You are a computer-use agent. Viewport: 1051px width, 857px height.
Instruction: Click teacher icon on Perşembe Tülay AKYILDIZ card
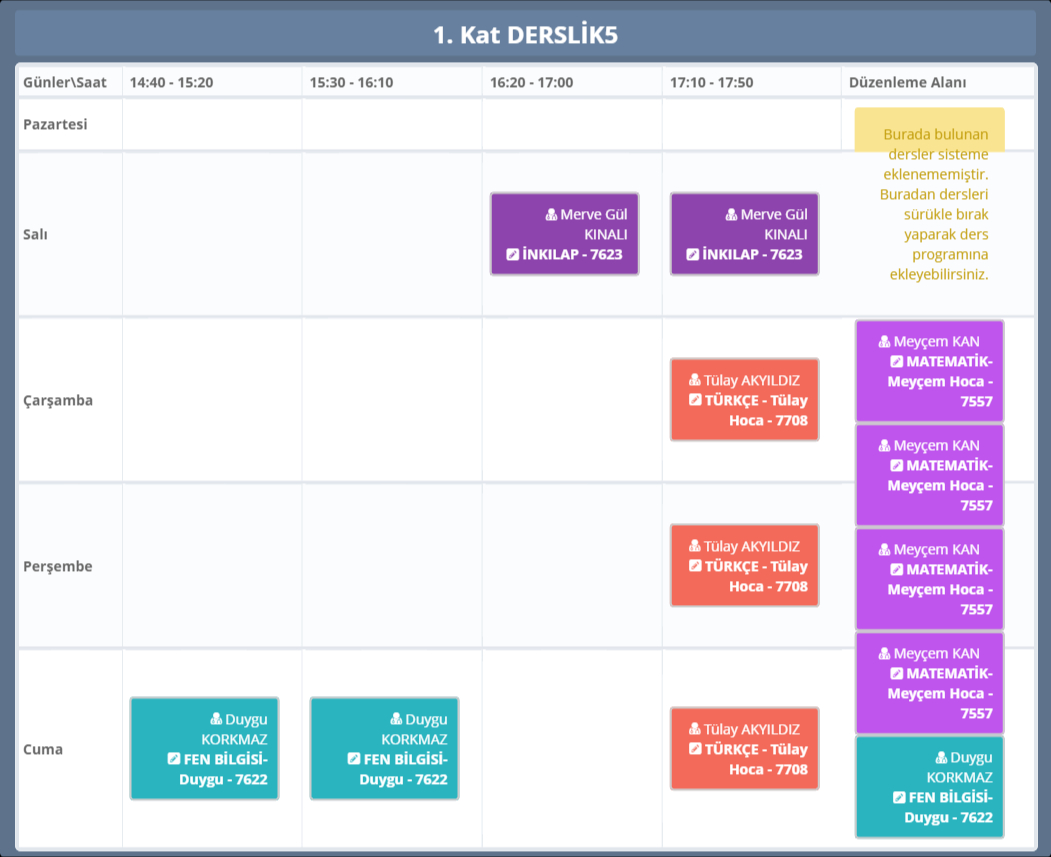tap(695, 546)
